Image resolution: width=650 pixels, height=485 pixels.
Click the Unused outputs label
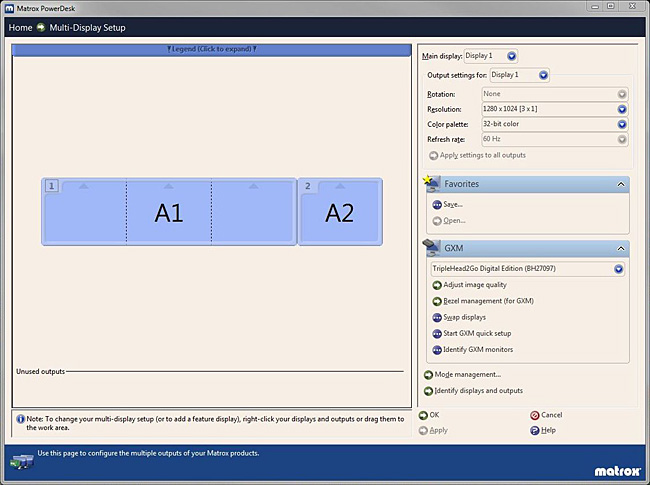click(40, 371)
